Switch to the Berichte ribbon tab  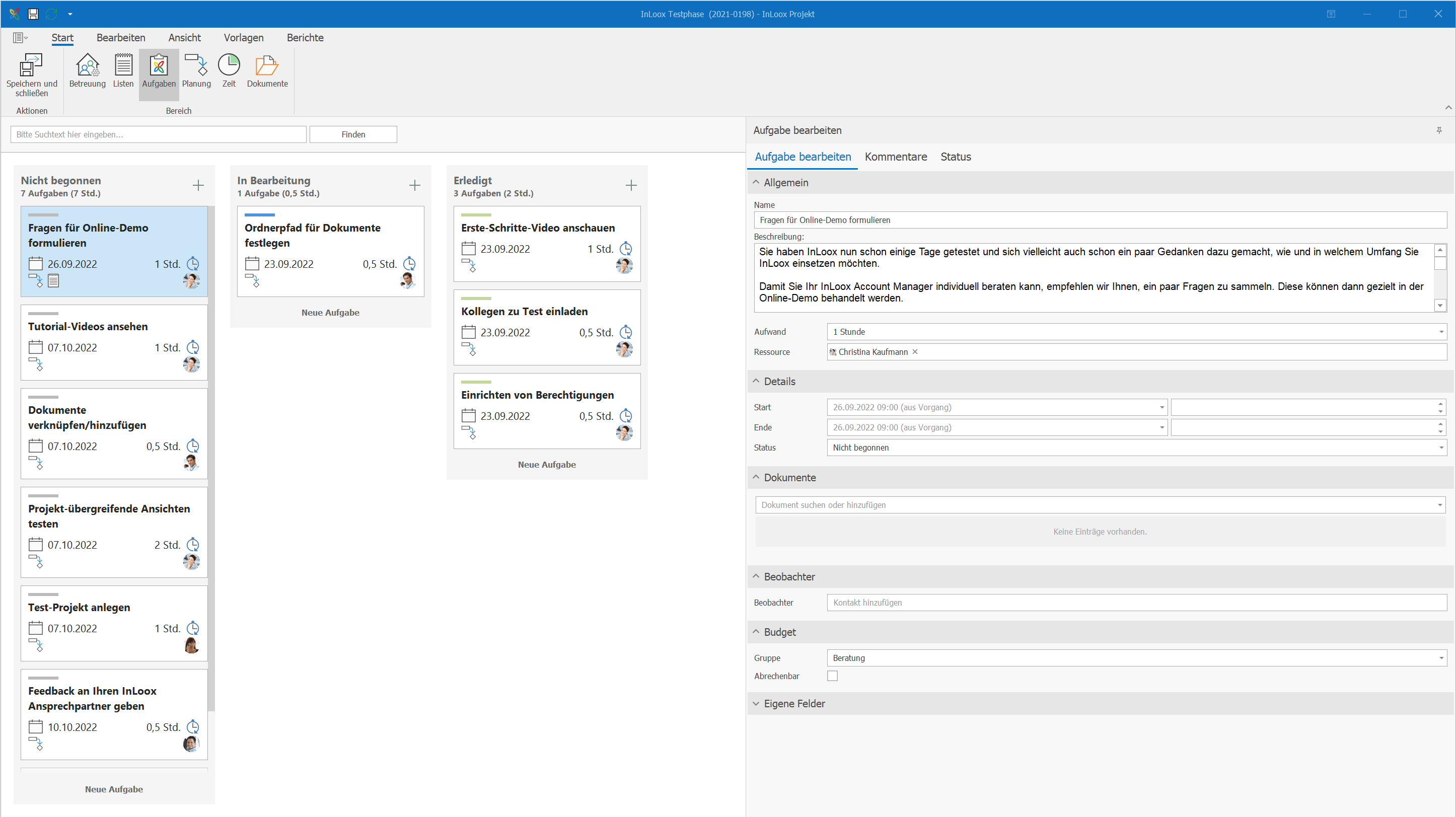(x=305, y=38)
